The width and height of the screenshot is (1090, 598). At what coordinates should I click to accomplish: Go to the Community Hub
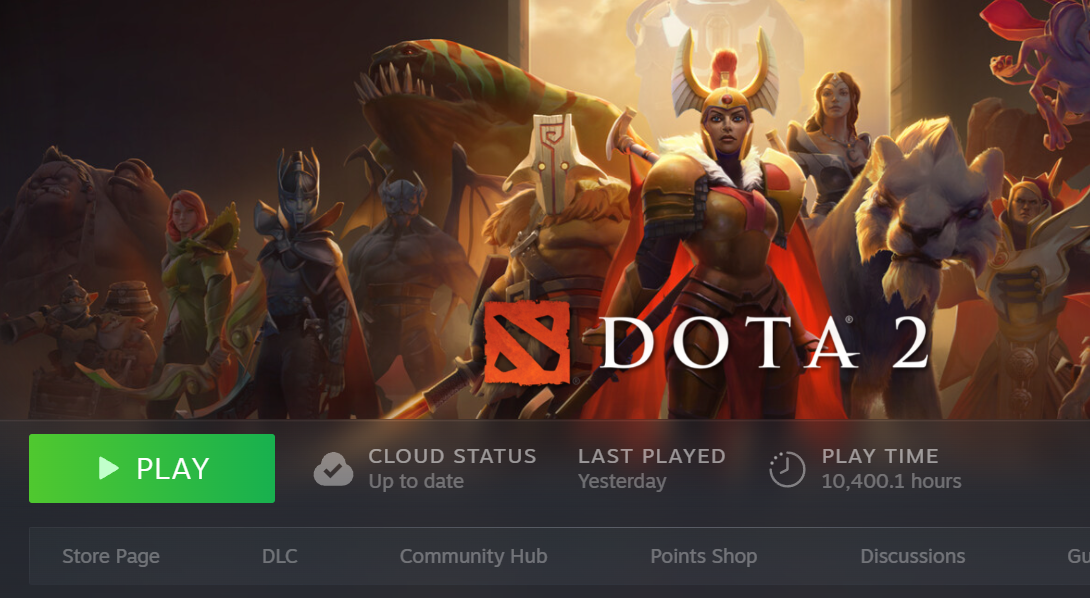[473, 556]
